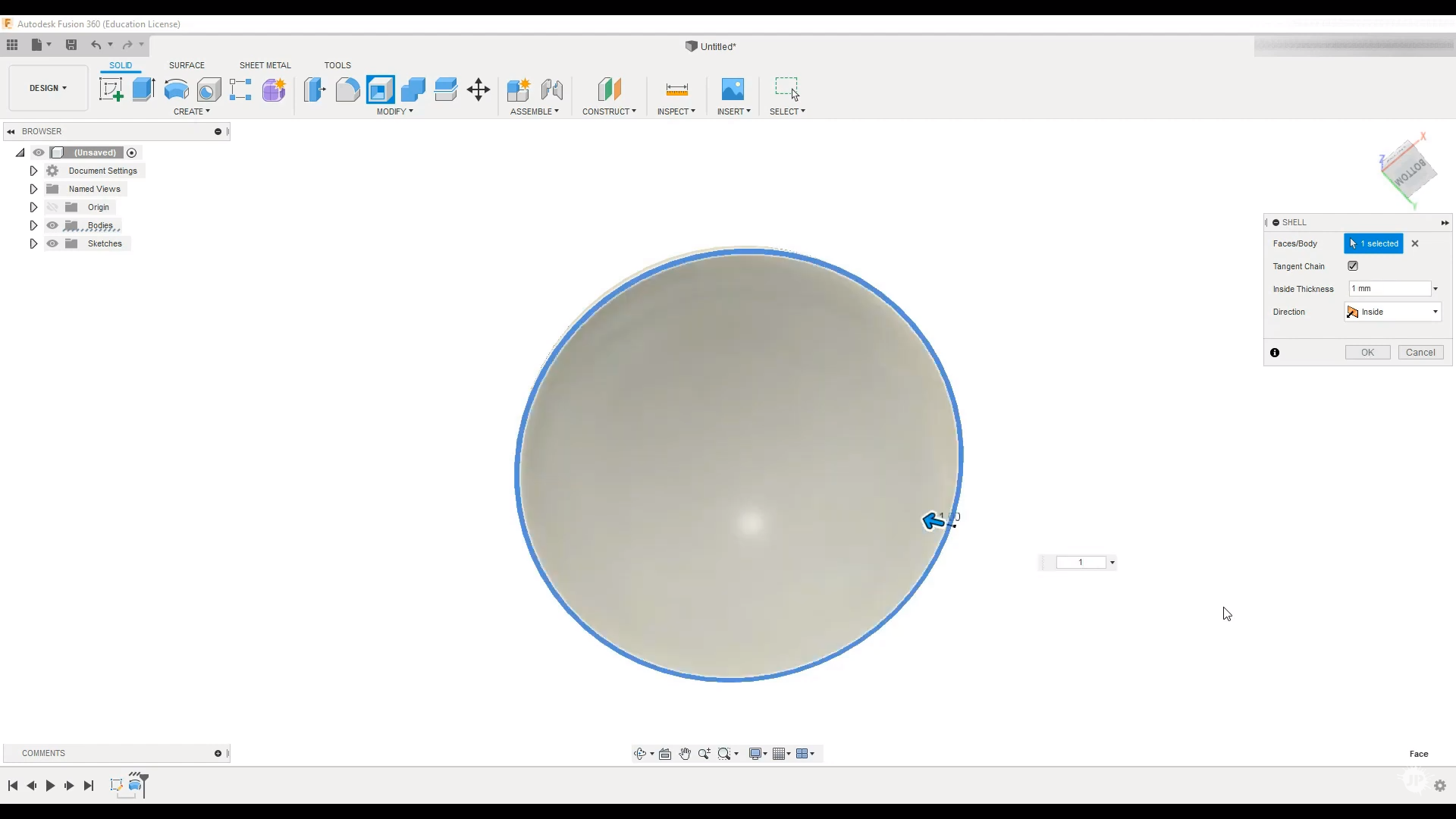Expand the Document Settings tree item
The width and height of the screenshot is (1456, 819).
point(33,171)
